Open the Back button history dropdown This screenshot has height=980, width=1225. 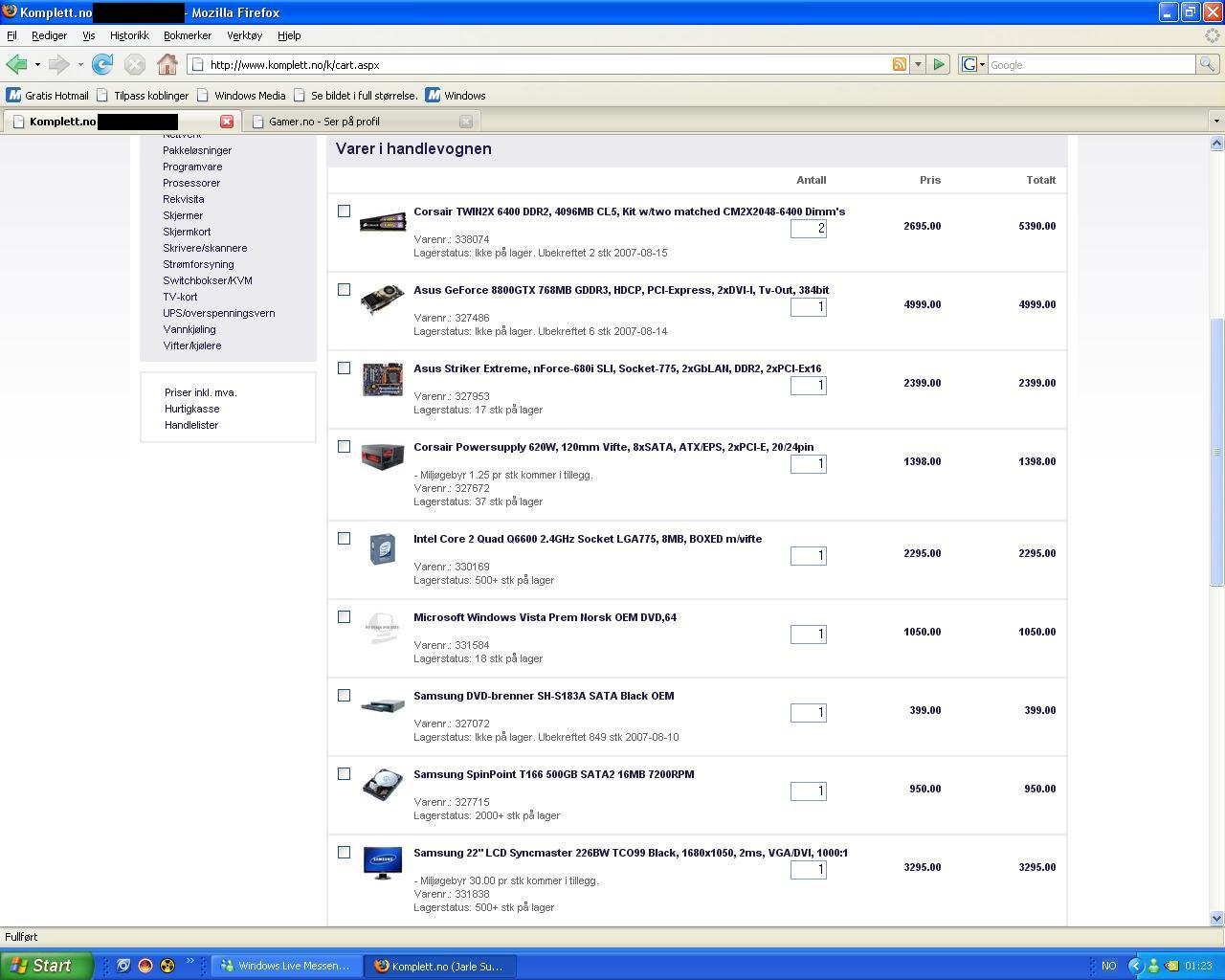37,64
